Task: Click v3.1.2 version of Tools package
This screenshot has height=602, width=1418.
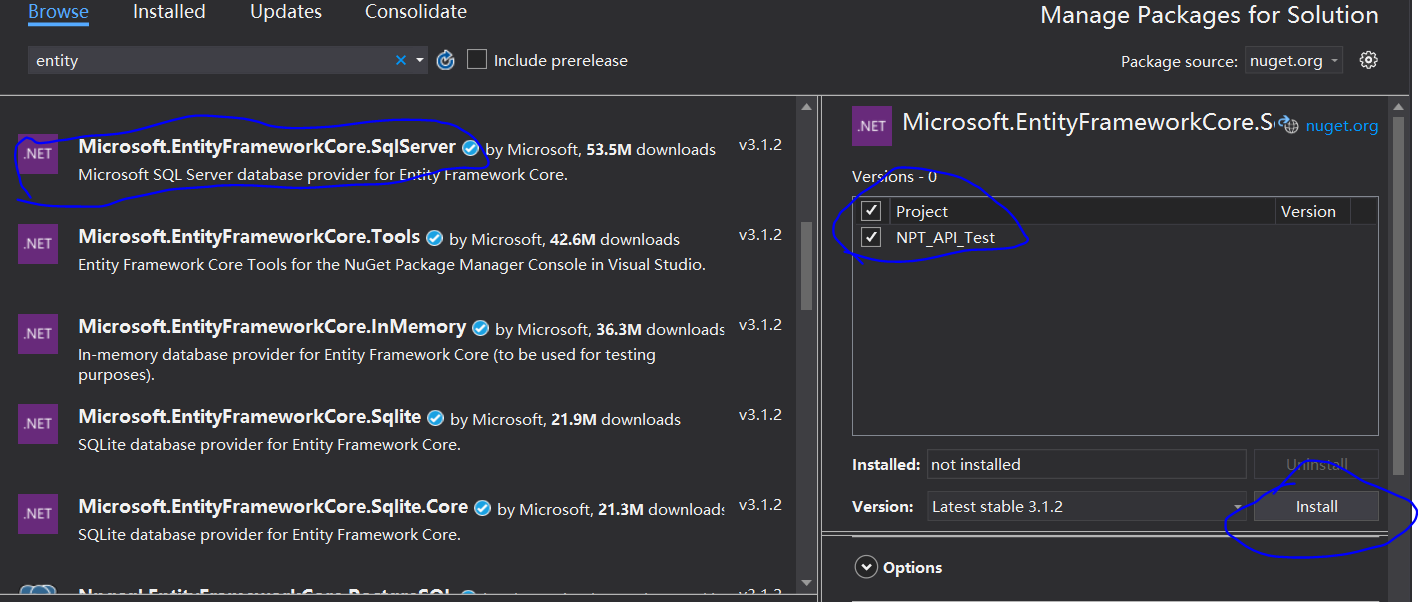Action: (x=760, y=235)
